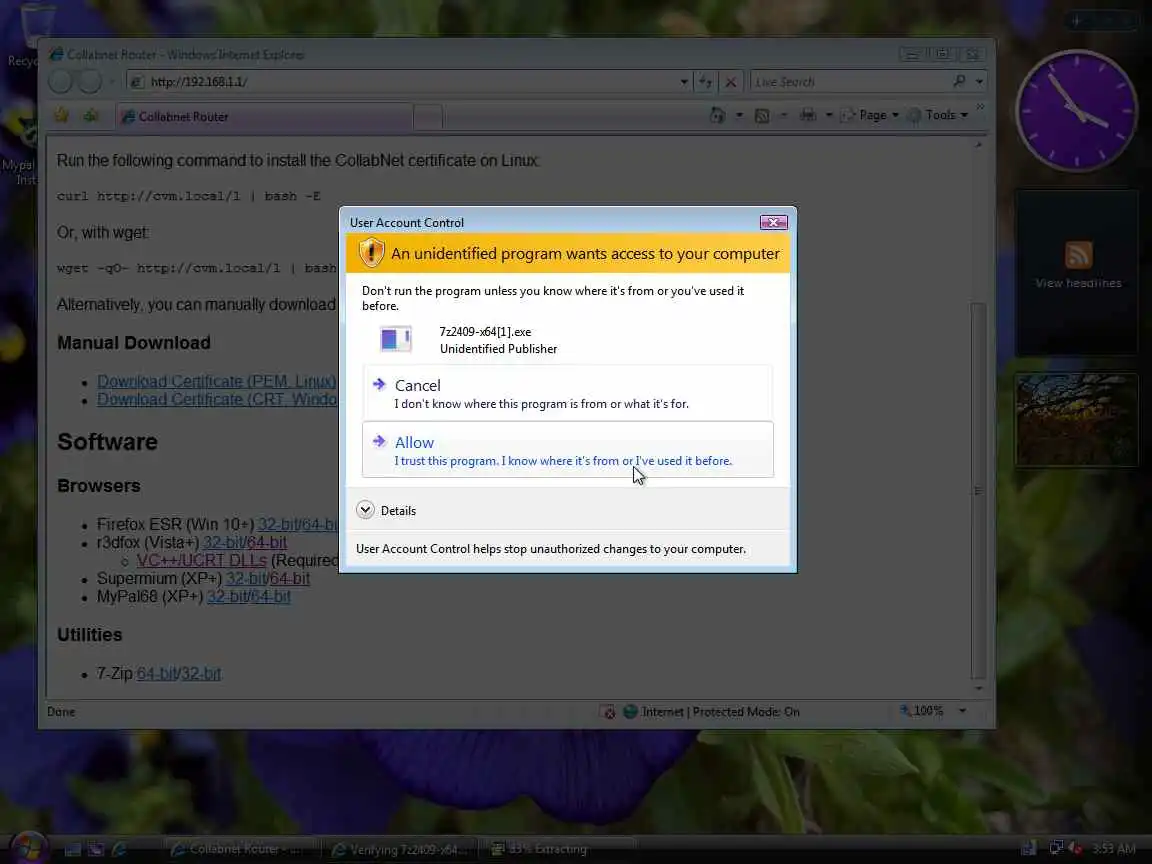Screen dimensions: 1152x864
Task: Click the 7z2409-x64[1].exe file name text
Action: [x=485, y=331]
